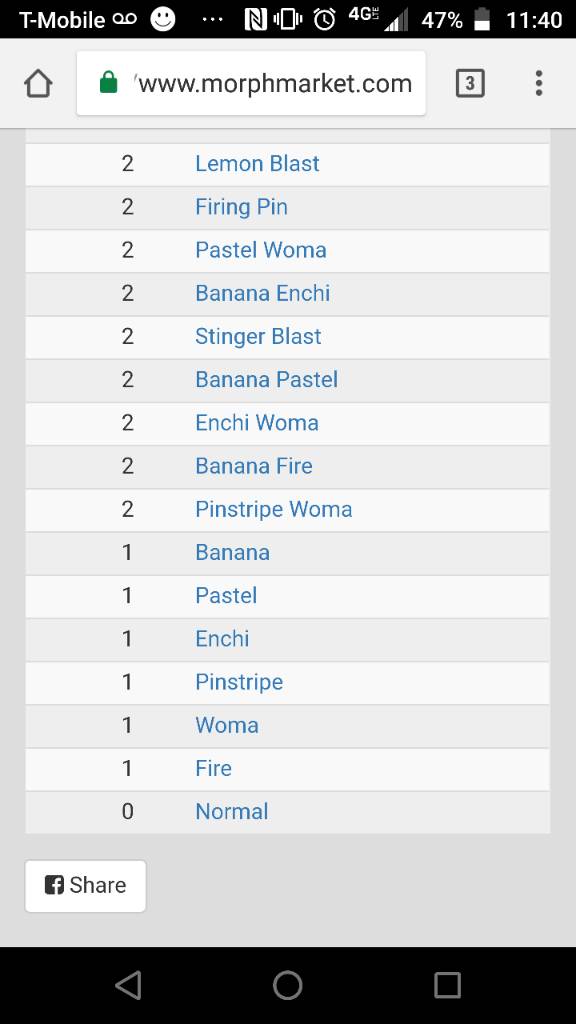Viewport: 576px width, 1024px height.
Task: Open the Stinger Blast morph link
Action: (x=258, y=336)
